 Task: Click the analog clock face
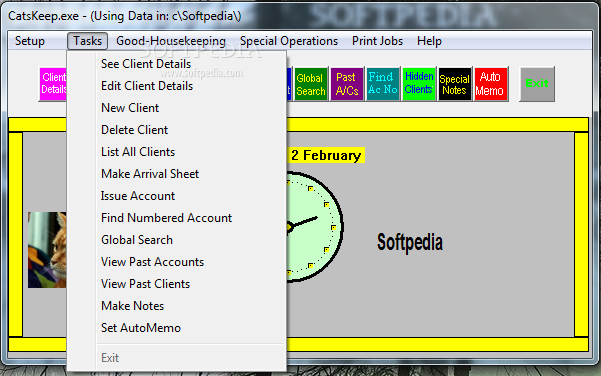[315, 227]
